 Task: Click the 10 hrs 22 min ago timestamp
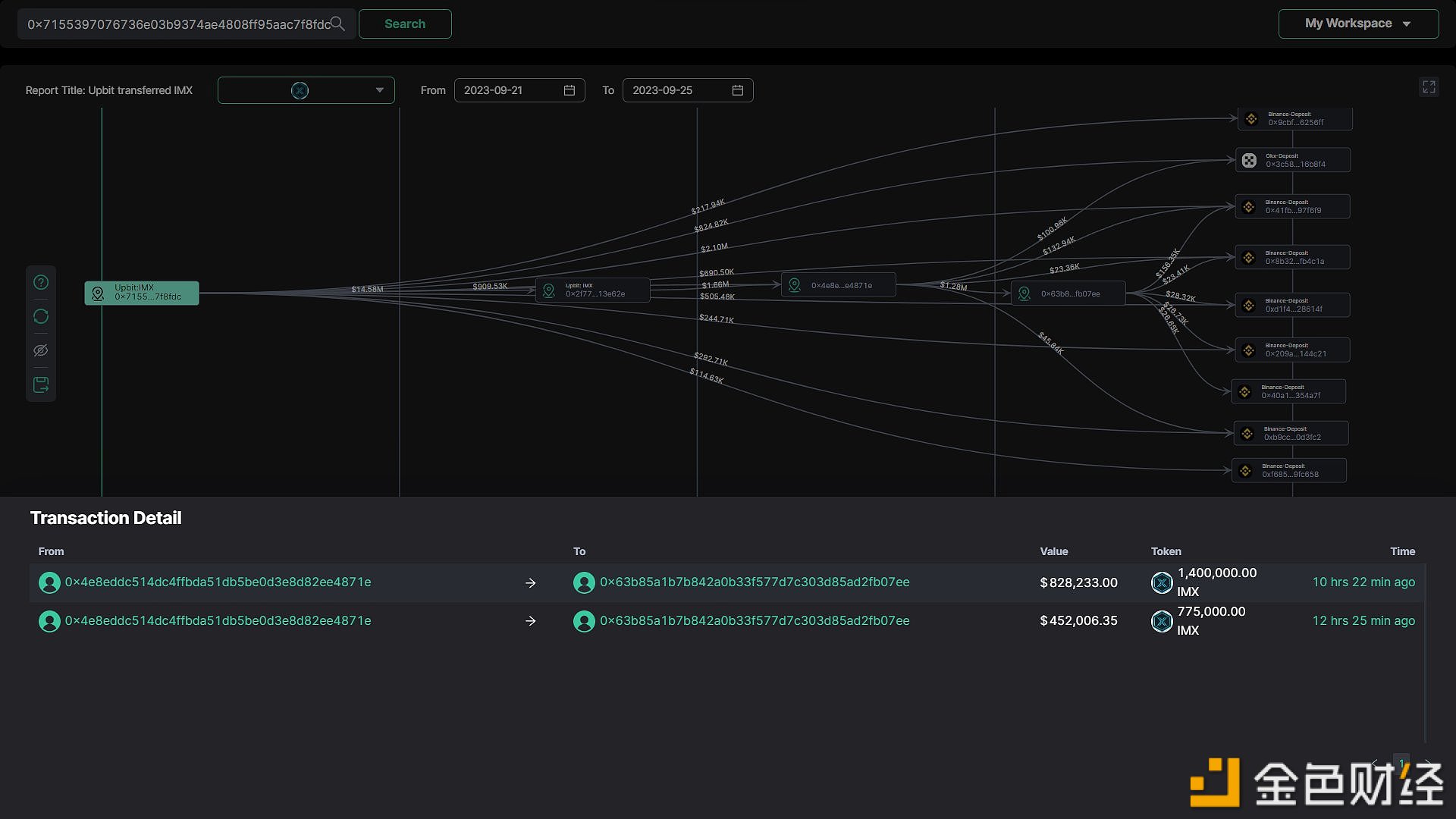1363,582
